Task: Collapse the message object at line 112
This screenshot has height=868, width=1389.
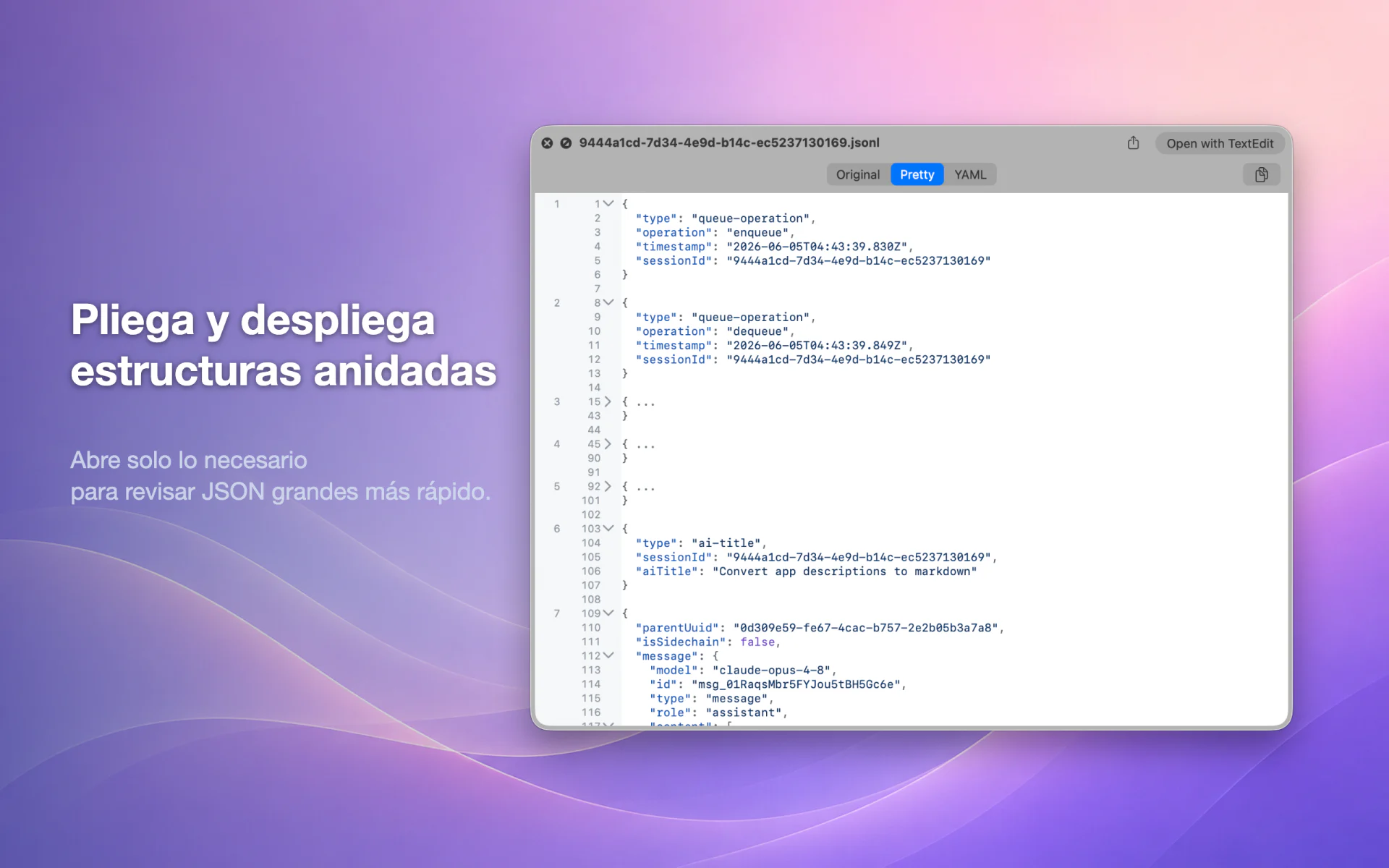Action: (608, 656)
